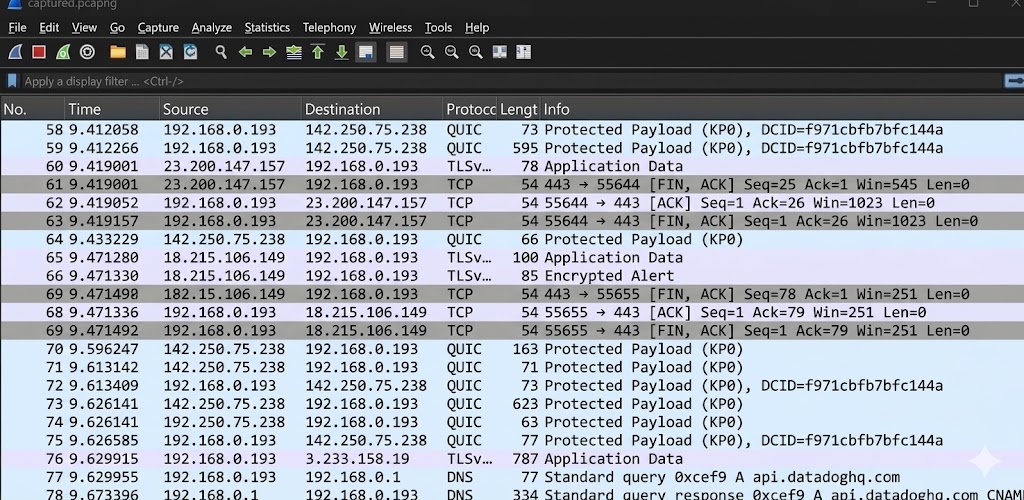Screen dimensions: 1024x500
Task: Sort by the No. column header
Action: (32, 109)
